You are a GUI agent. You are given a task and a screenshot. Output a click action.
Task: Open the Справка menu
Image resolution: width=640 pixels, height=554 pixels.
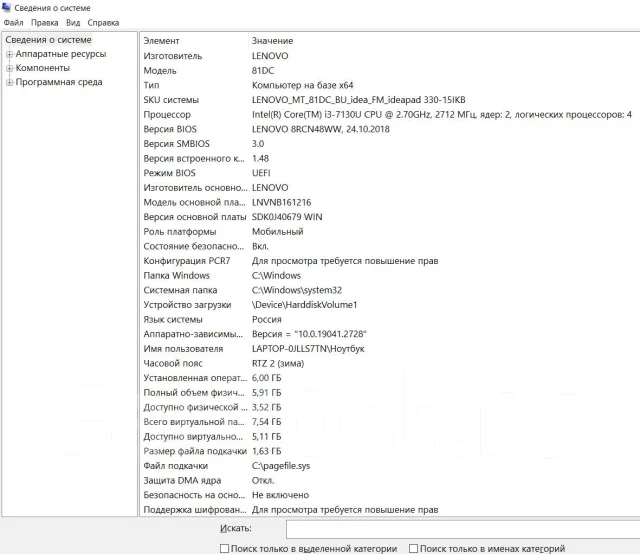coord(103,23)
